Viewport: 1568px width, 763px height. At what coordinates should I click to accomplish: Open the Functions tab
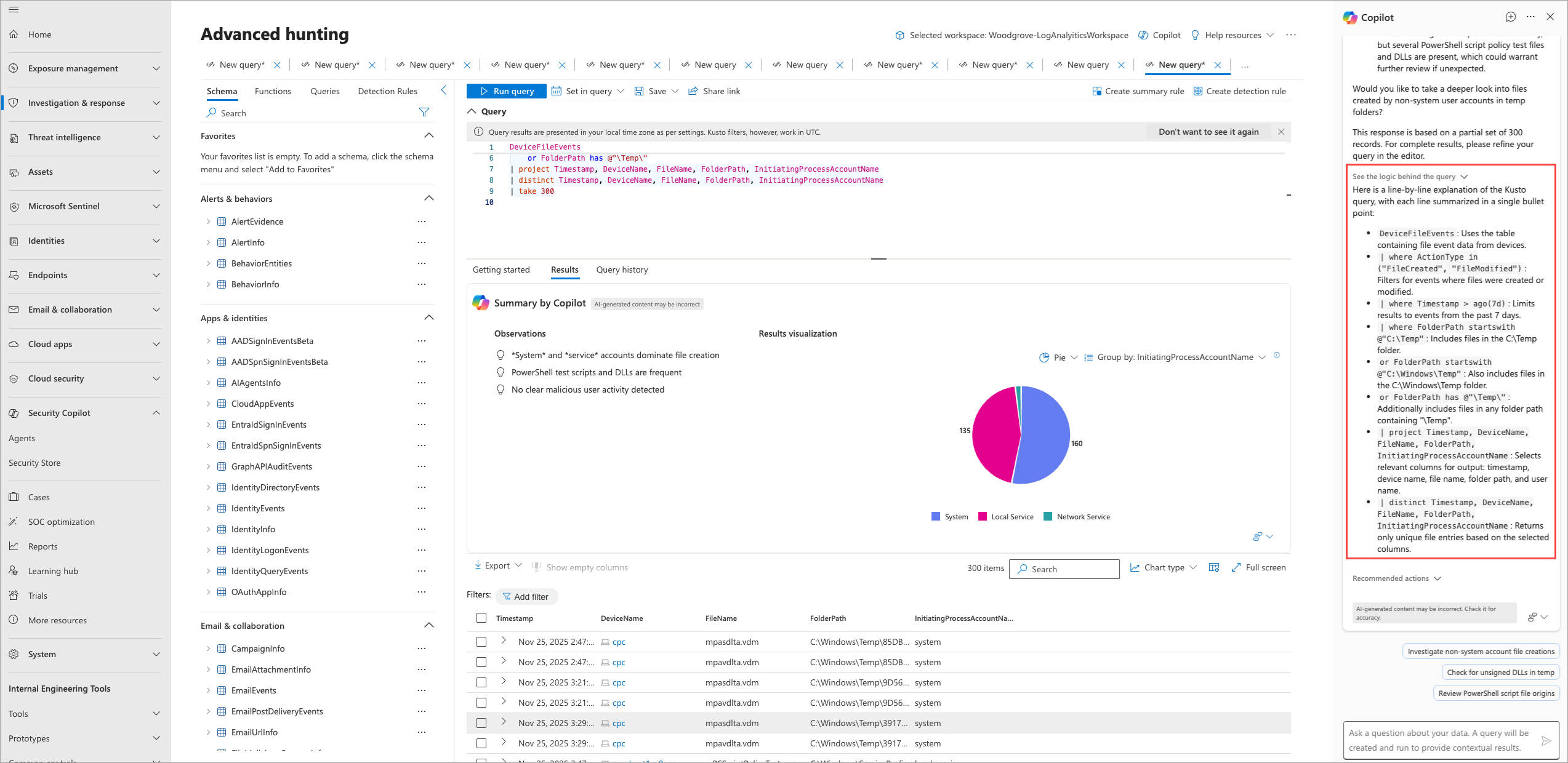coord(273,91)
